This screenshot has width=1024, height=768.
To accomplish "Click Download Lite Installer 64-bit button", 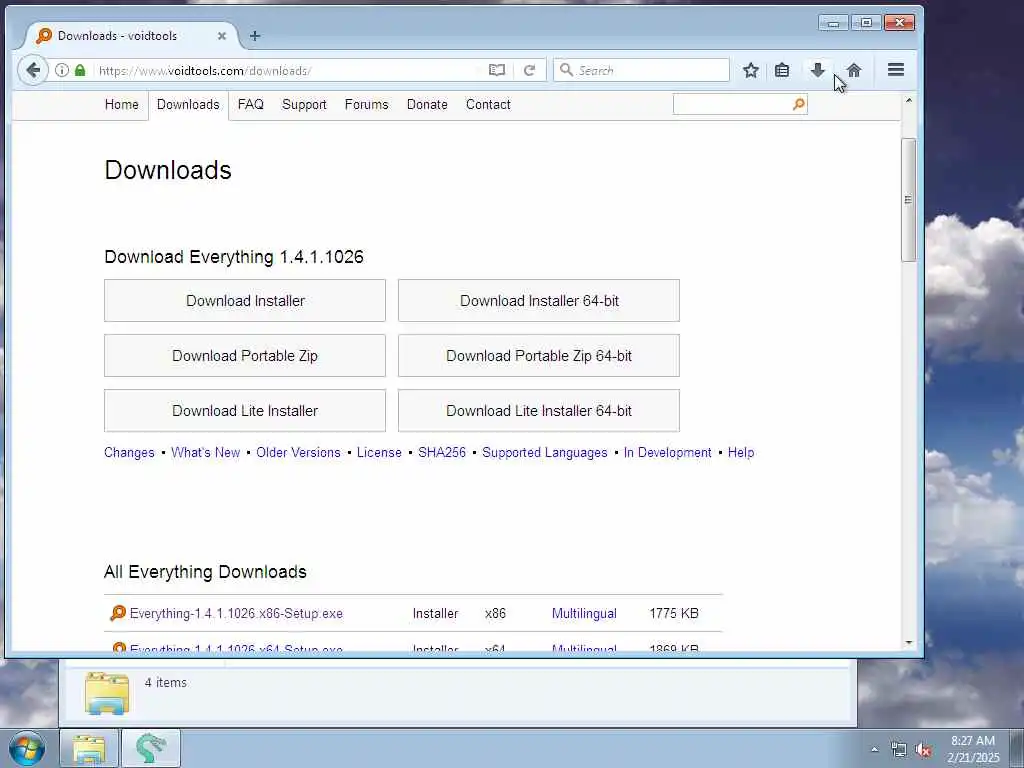I will click(x=539, y=410).
